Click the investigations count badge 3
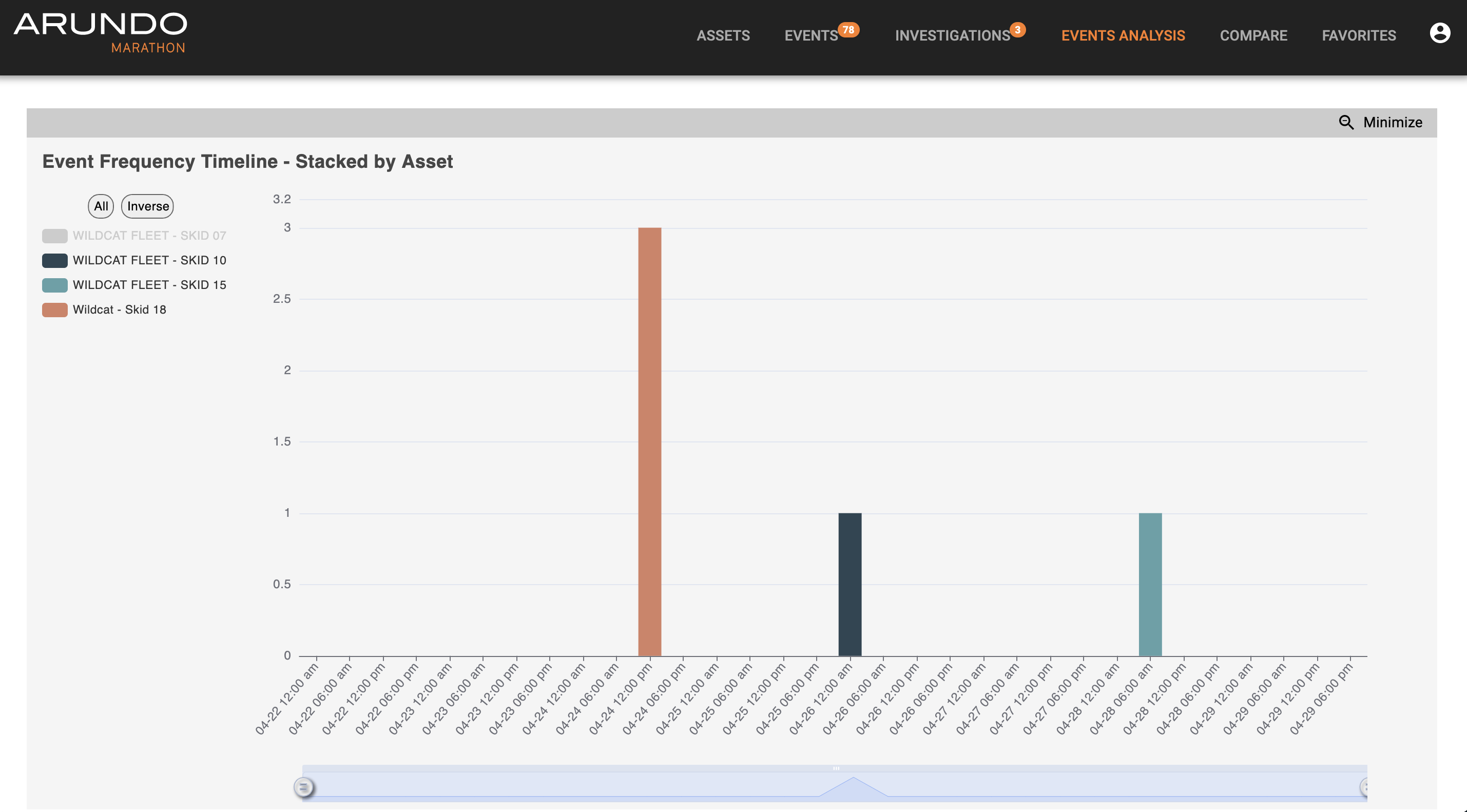The image size is (1467, 812). (1017, 30)
